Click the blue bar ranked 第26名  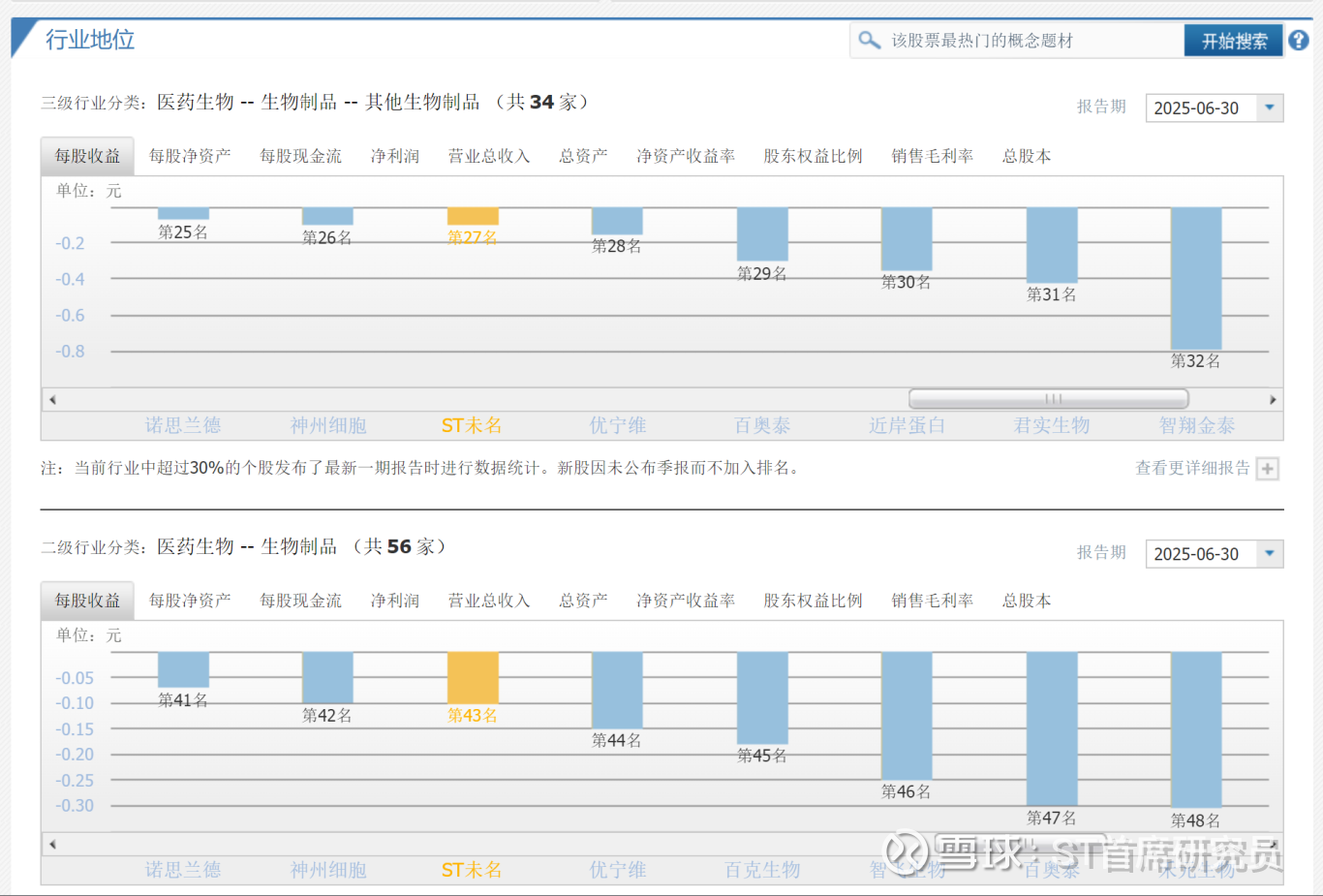coord(327,217)
